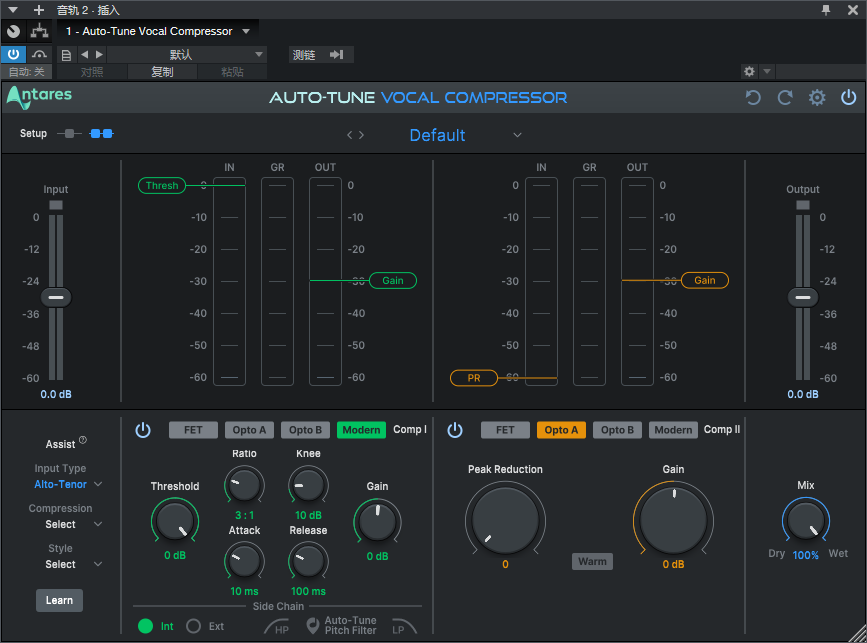Go to the previous preset arrow
867x643 pixels.
pyautogui.click(x=349, y=135)
